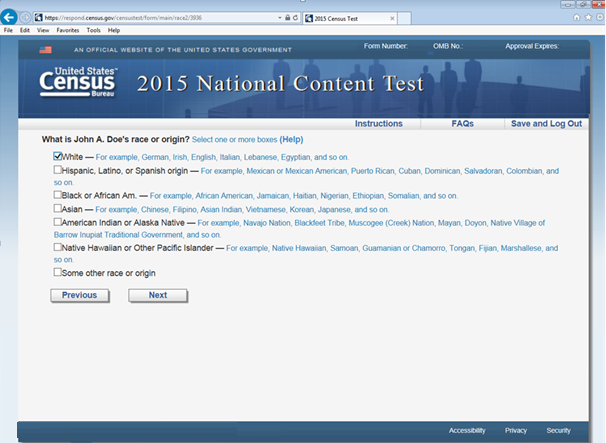The height and width of the screenshot is (443, 606).
Task: Check Some other race or origin box
Action: click(58, 272)
